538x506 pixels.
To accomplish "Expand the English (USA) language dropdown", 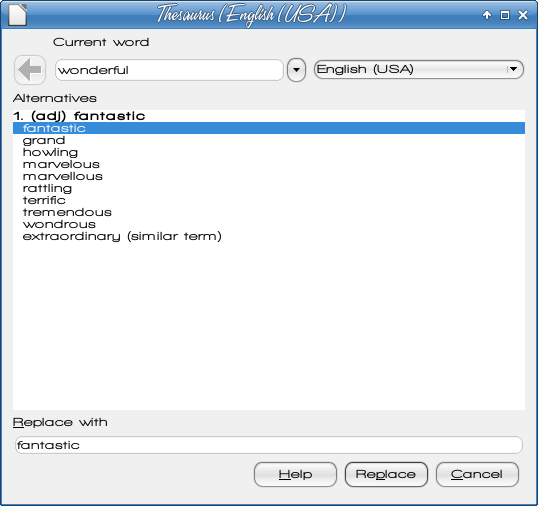I will 419,69.
